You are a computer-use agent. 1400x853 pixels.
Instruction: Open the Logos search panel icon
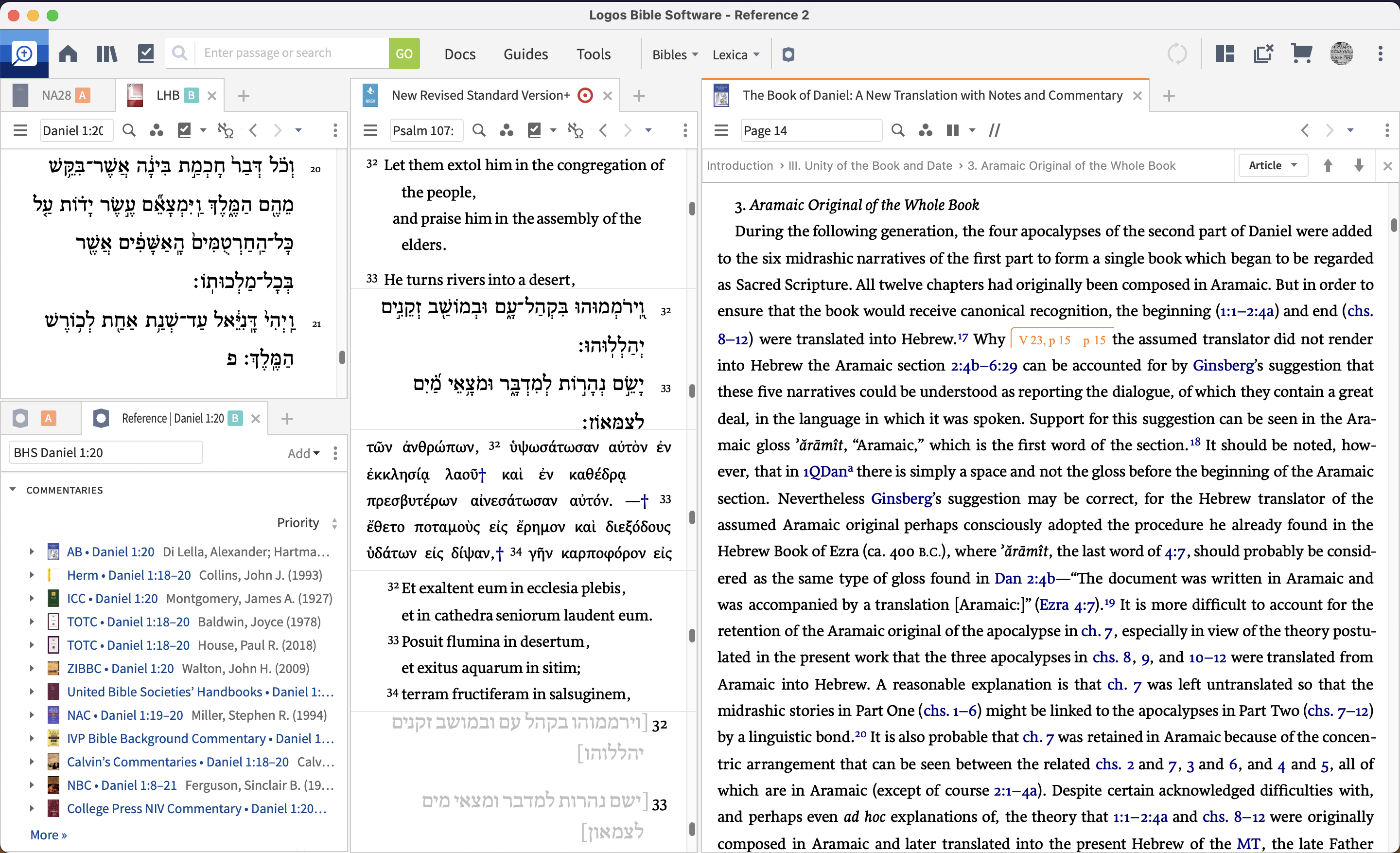24,54
